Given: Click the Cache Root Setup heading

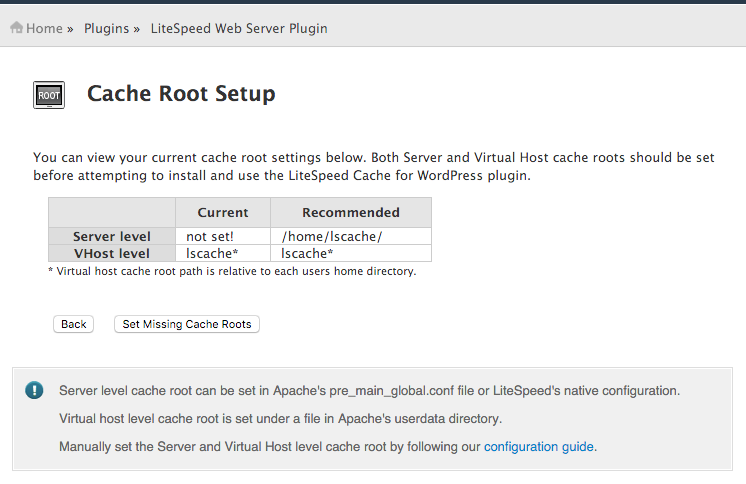Looking at the screenshot, I should 181,93.
